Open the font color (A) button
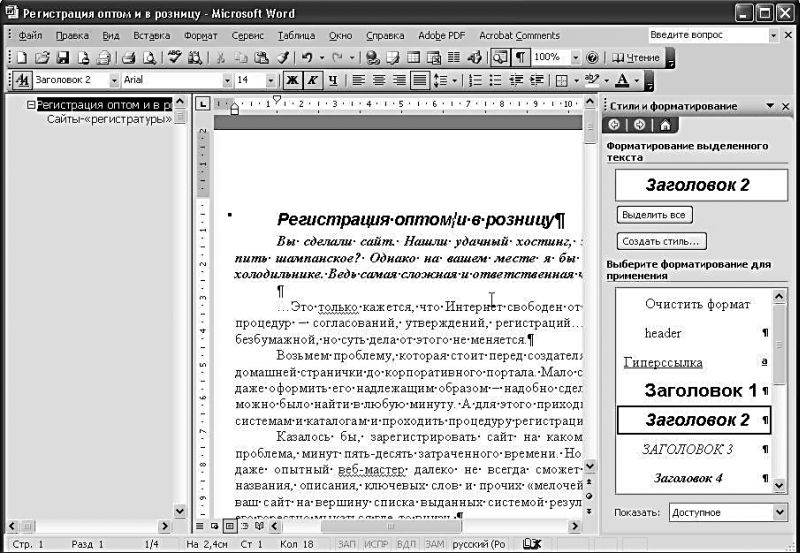Screen dimensions: 800x553 click(623, 80)
